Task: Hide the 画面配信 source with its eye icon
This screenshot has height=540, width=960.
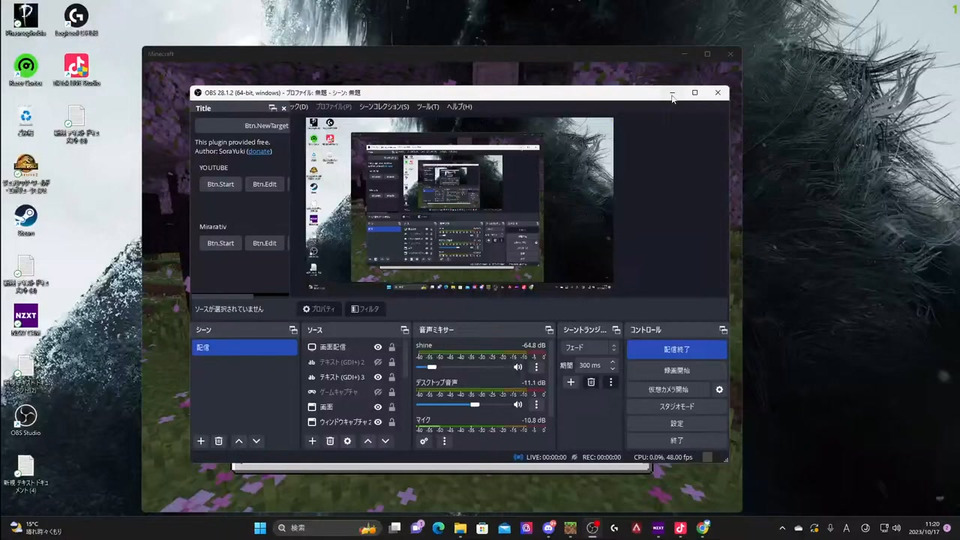Action: pos(378,347)
